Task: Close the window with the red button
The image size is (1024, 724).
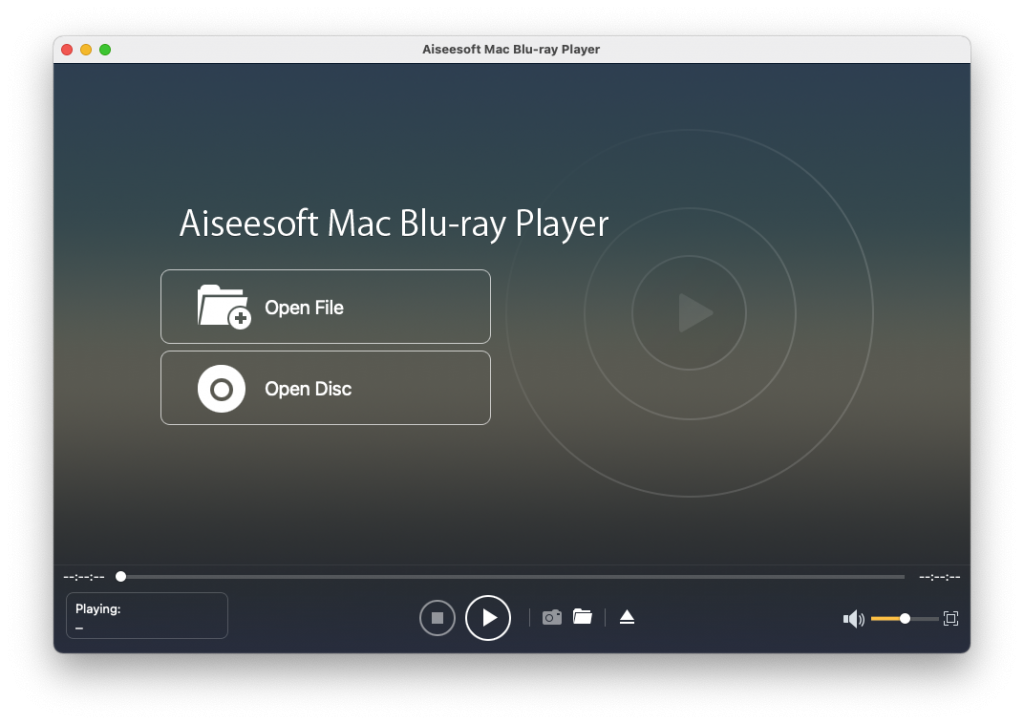Action: coord(67,50)
